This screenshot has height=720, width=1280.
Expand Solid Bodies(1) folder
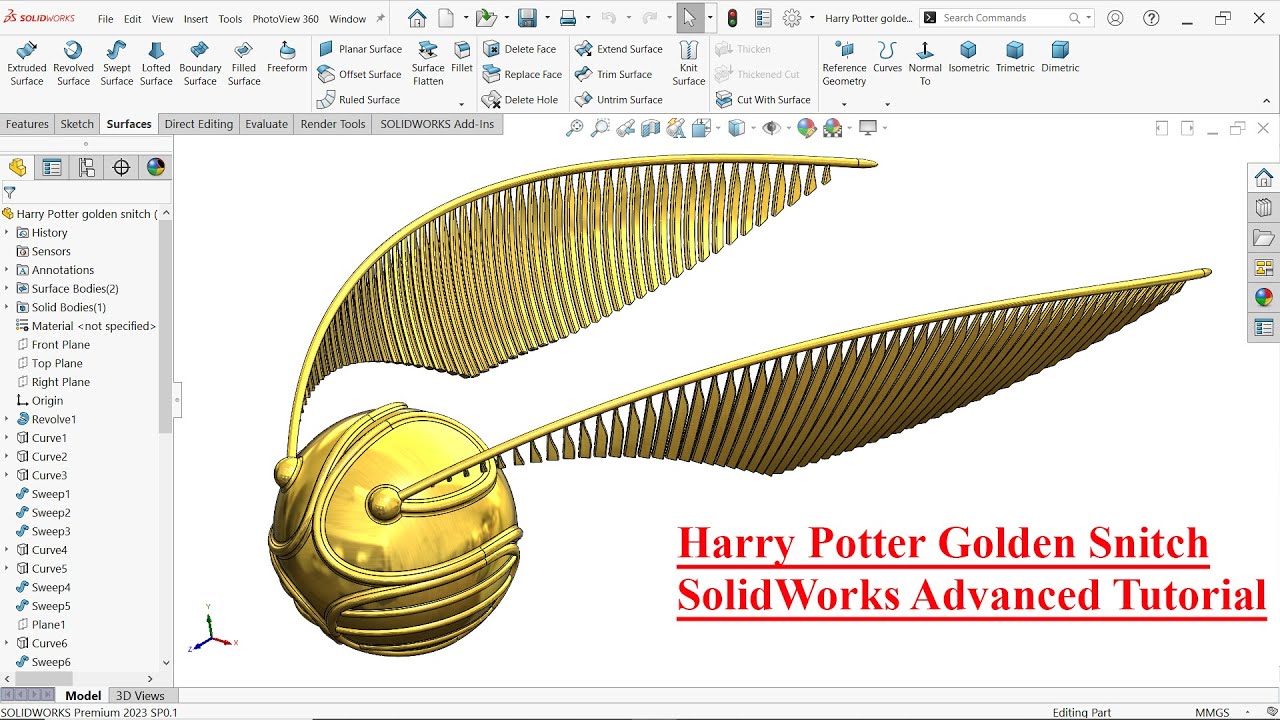coord(6,307)
